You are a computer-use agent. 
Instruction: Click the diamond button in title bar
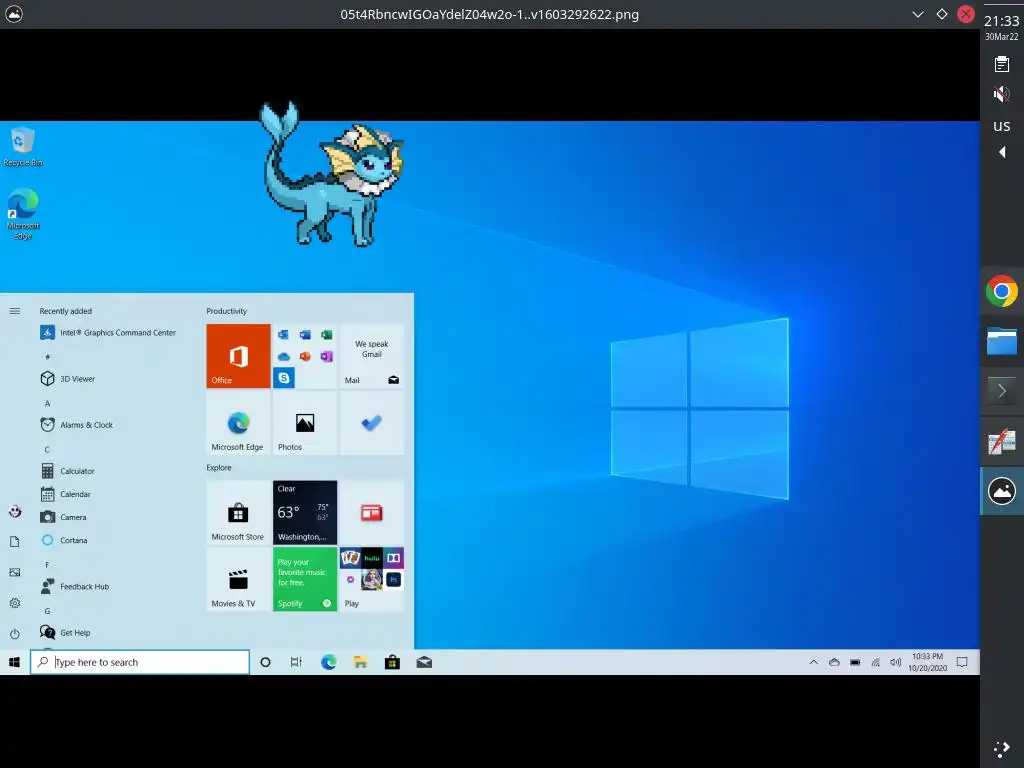pos(942,14)
